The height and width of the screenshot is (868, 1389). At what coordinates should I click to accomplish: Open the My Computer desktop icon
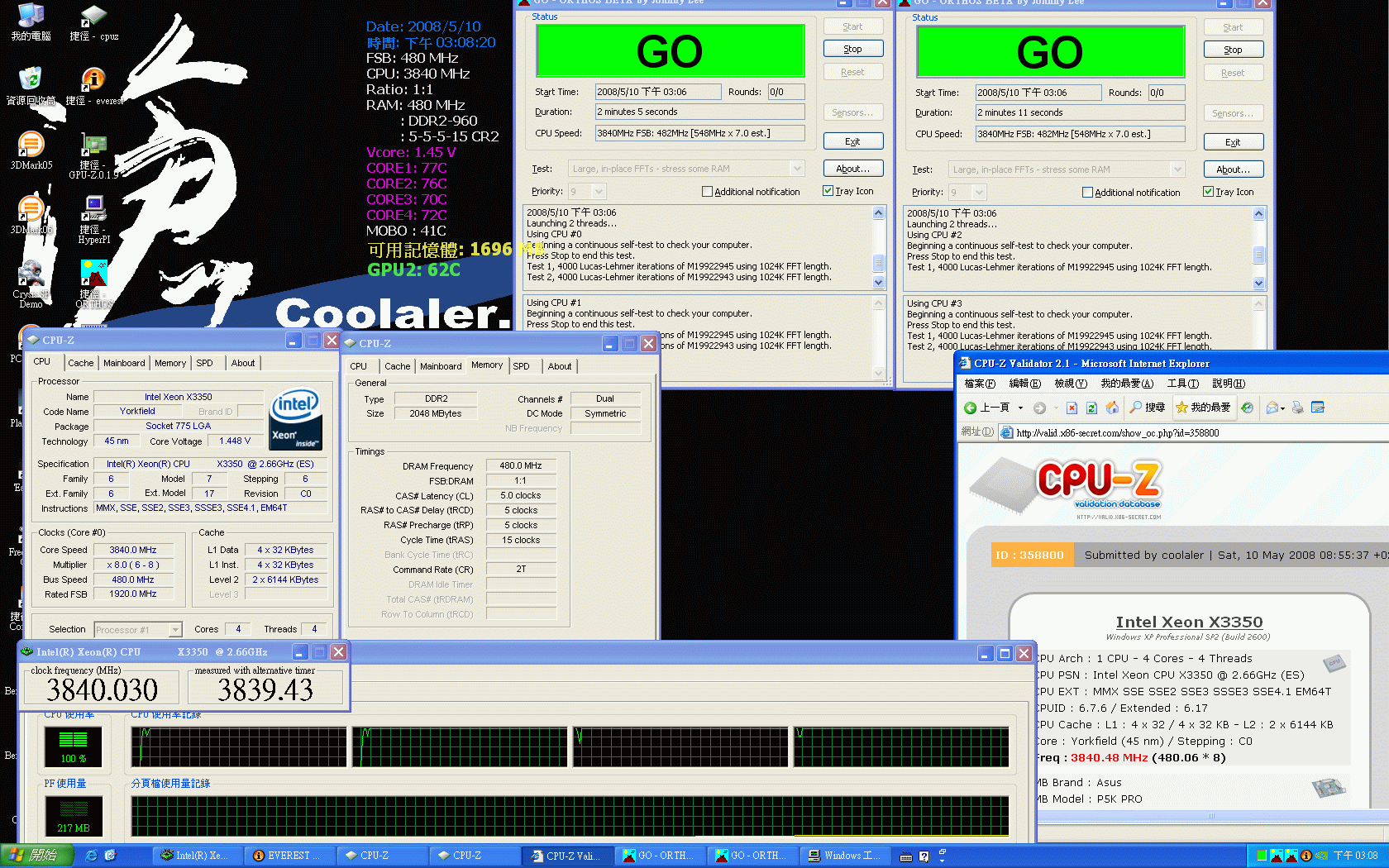[31, 22]
